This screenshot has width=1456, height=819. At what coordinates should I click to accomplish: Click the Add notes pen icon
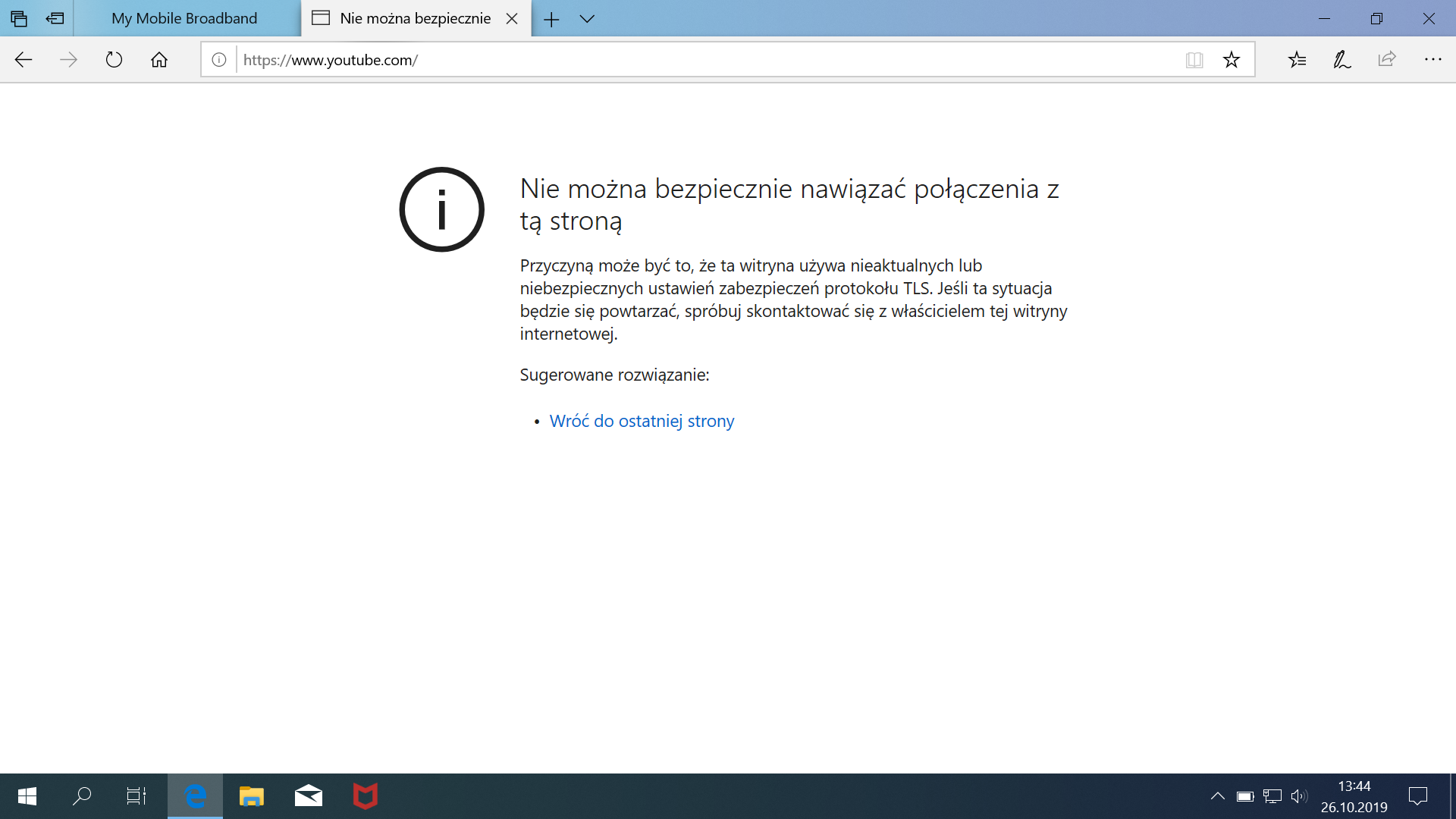point(1341,59)
